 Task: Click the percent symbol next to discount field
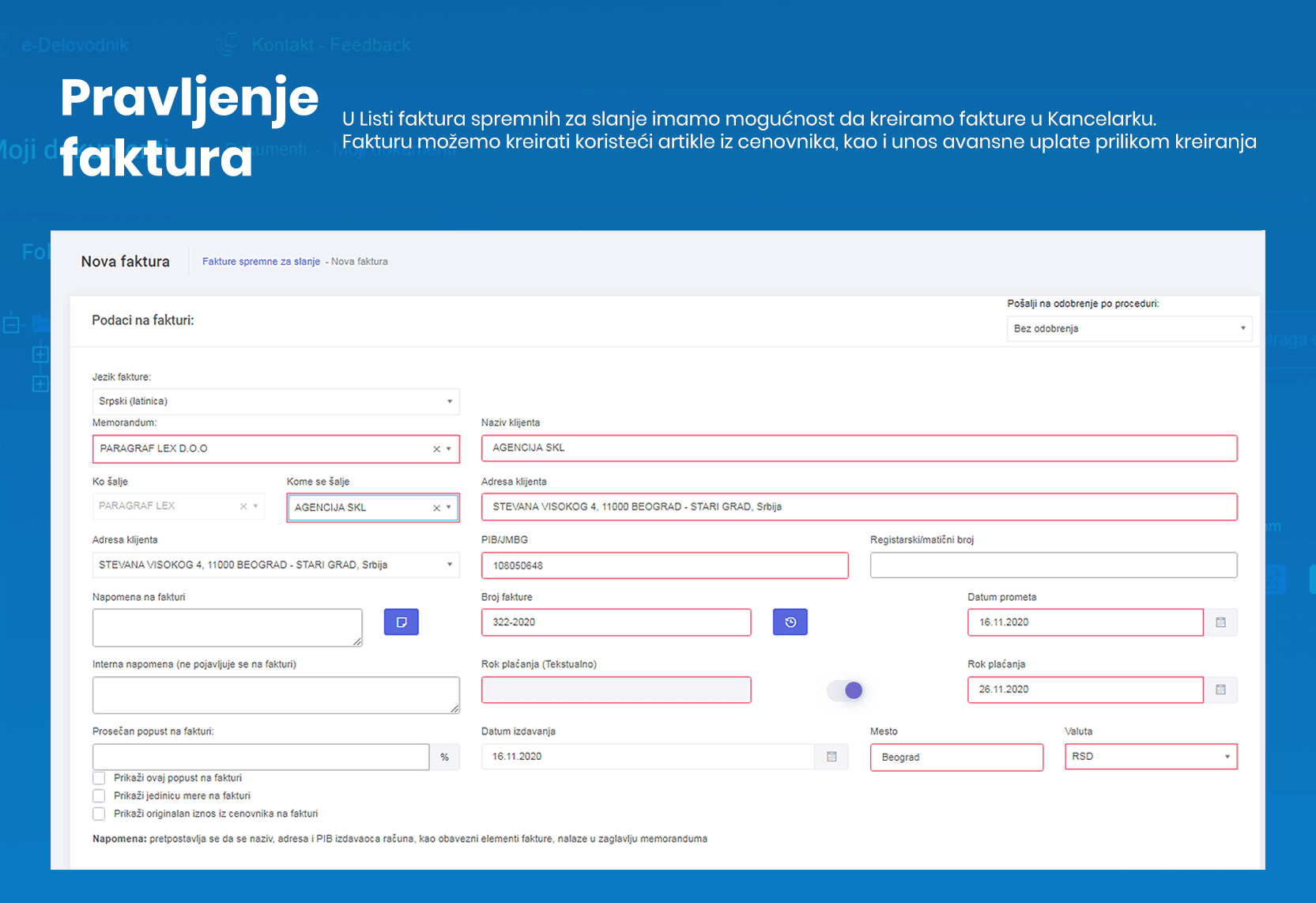click(444, 757)
